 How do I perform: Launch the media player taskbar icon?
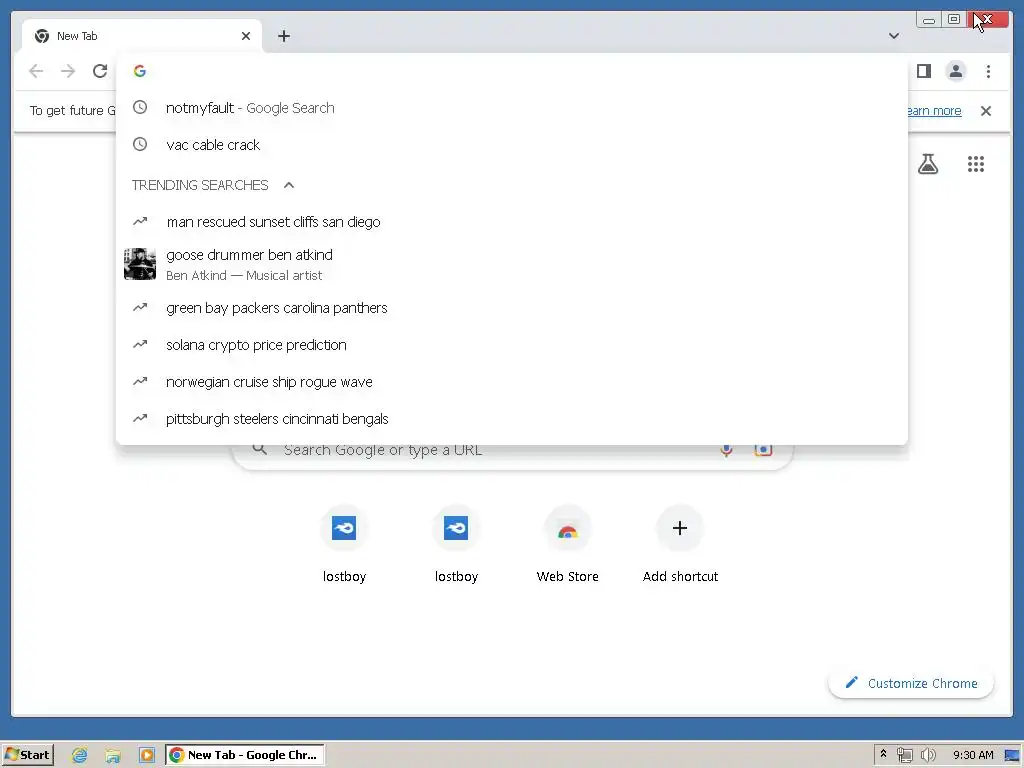tap(147, 755)
